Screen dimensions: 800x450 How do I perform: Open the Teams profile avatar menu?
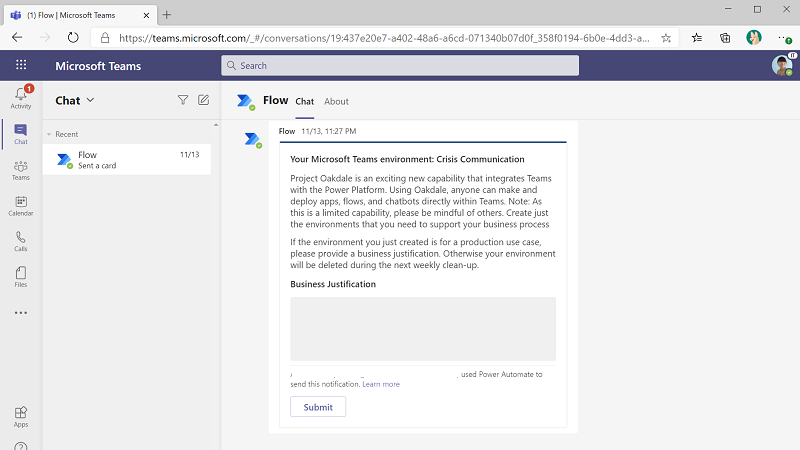782,65
